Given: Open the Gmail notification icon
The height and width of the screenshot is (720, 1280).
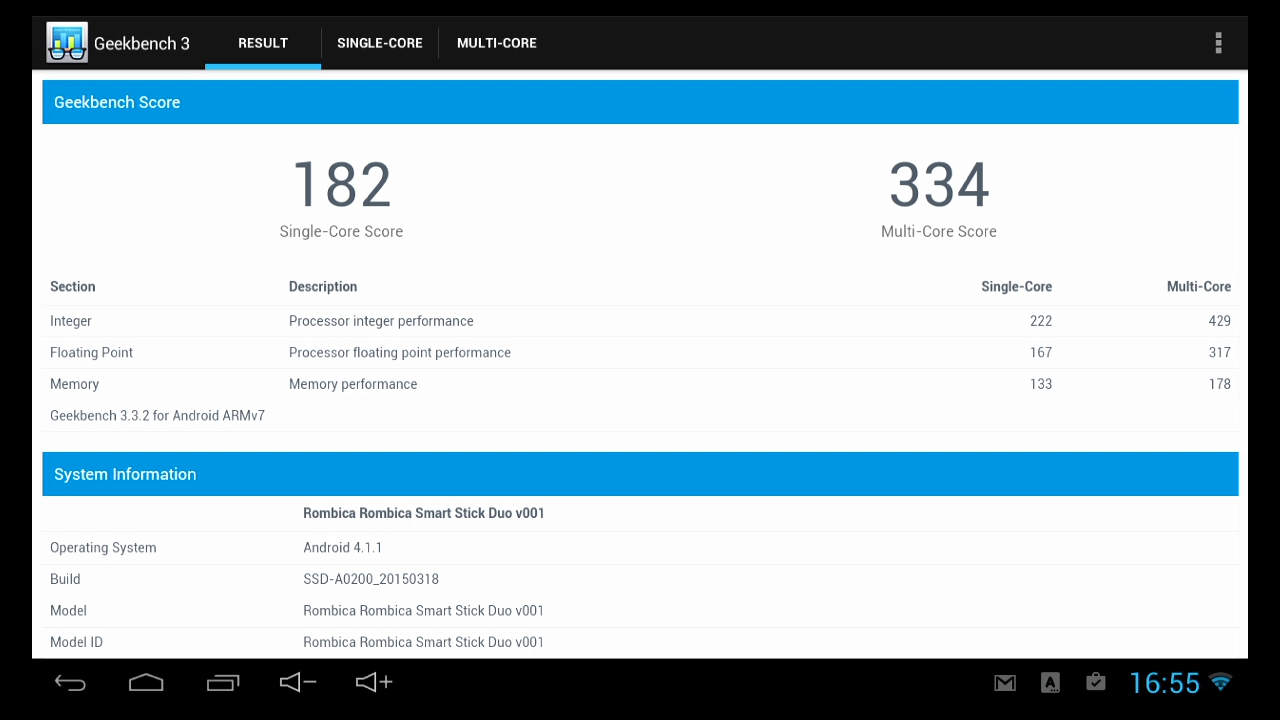Looking at the screenshot, I should (1005, 683).
